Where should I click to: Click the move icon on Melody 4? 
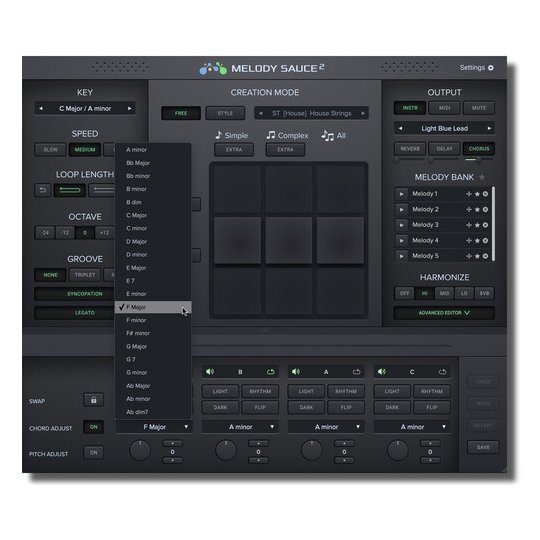(469, 240)
